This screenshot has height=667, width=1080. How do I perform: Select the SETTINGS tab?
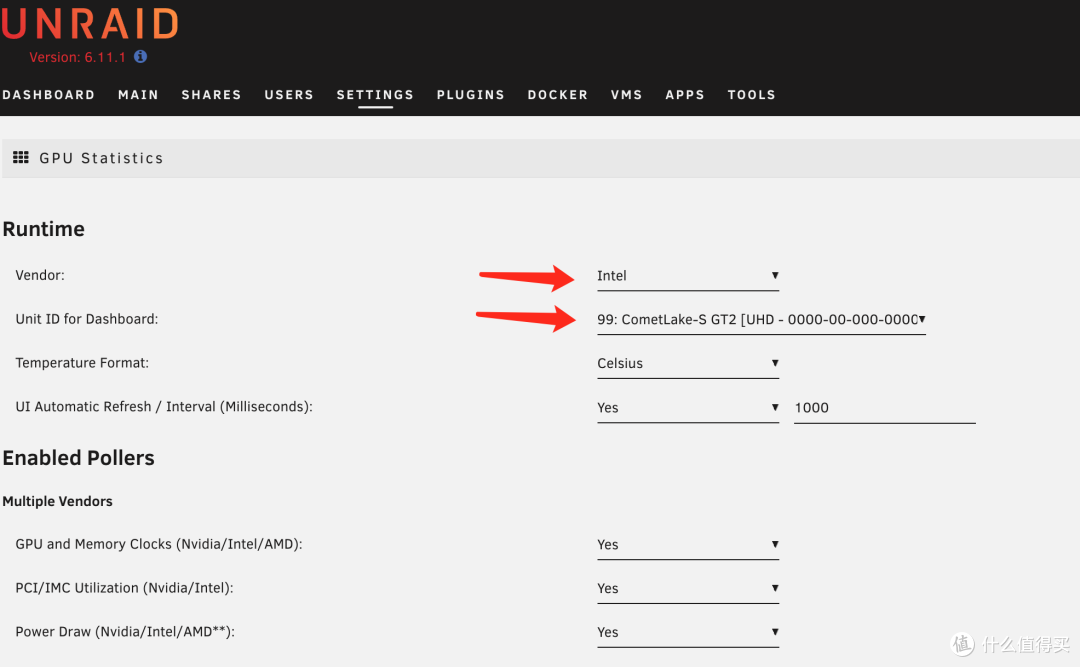pos(374,94)
